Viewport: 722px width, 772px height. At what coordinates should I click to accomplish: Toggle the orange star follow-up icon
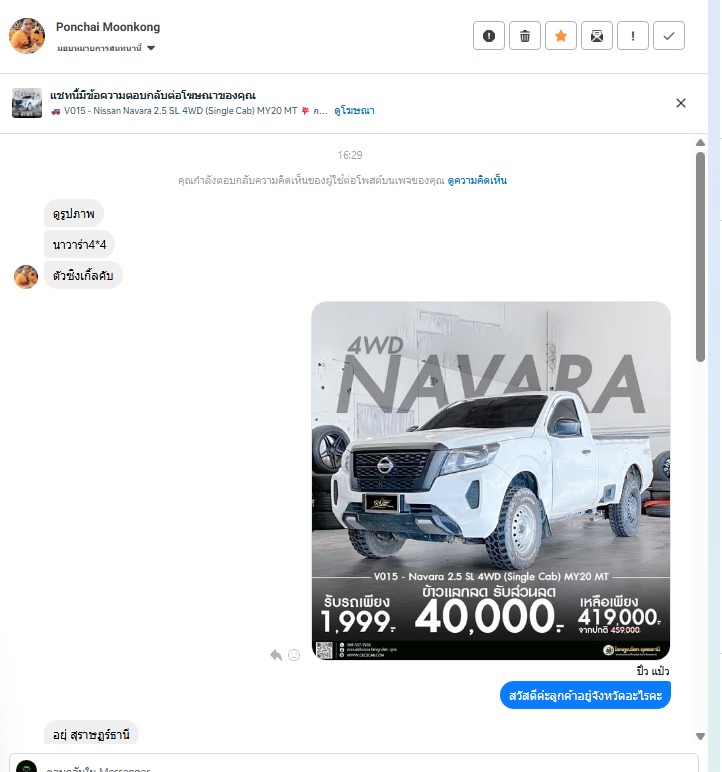point(560,36)
